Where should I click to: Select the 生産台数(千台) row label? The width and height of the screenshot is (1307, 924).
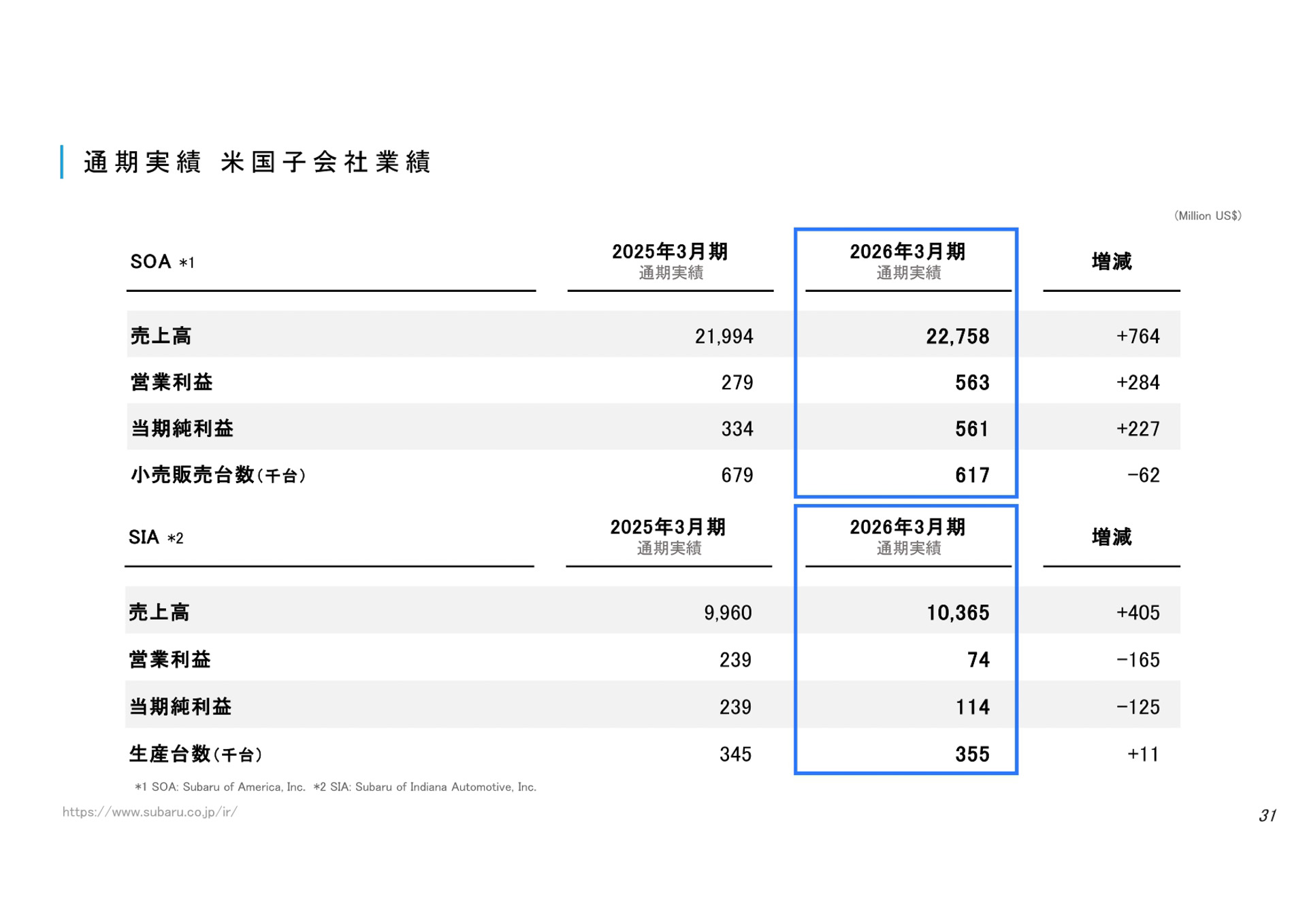click(x=196, y=754)
